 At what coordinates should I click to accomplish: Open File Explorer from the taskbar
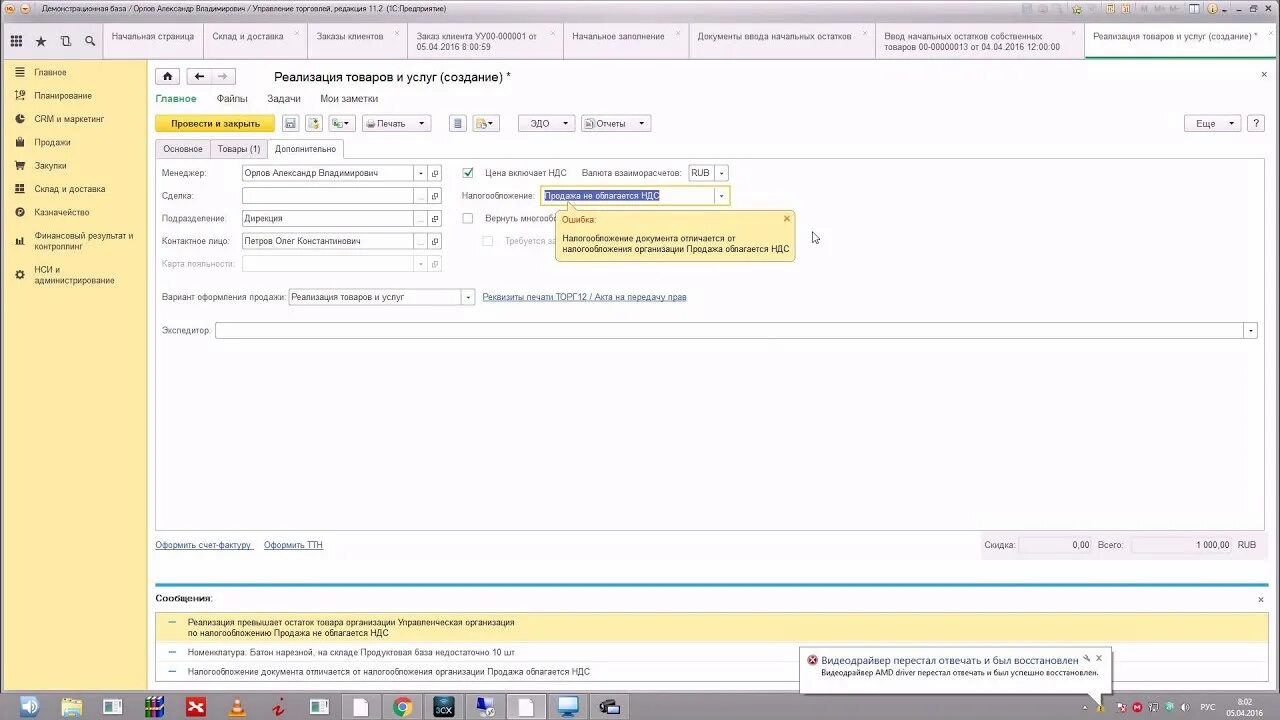(72, 707)
